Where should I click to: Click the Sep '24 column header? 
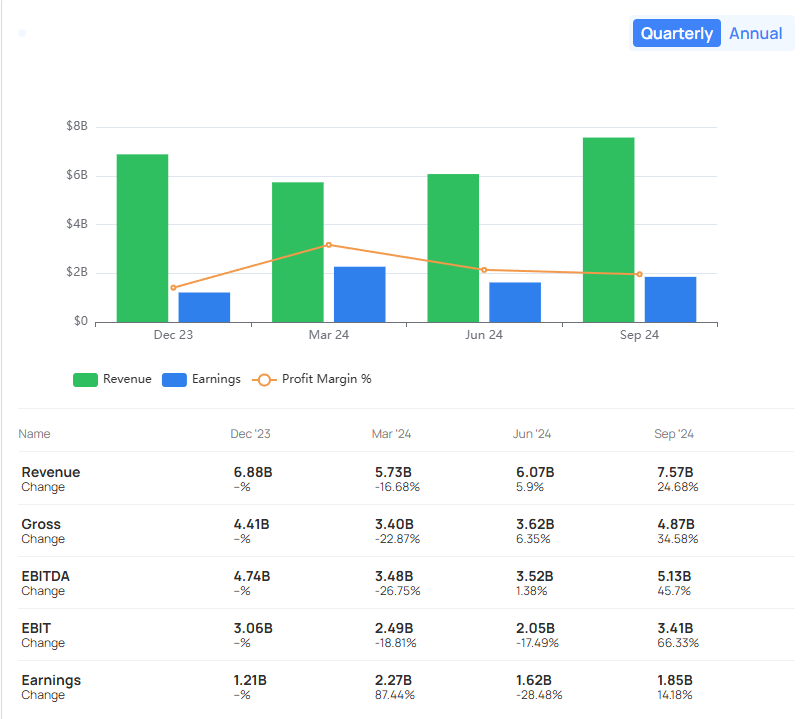pyautogui.click(x=674, y=434)
